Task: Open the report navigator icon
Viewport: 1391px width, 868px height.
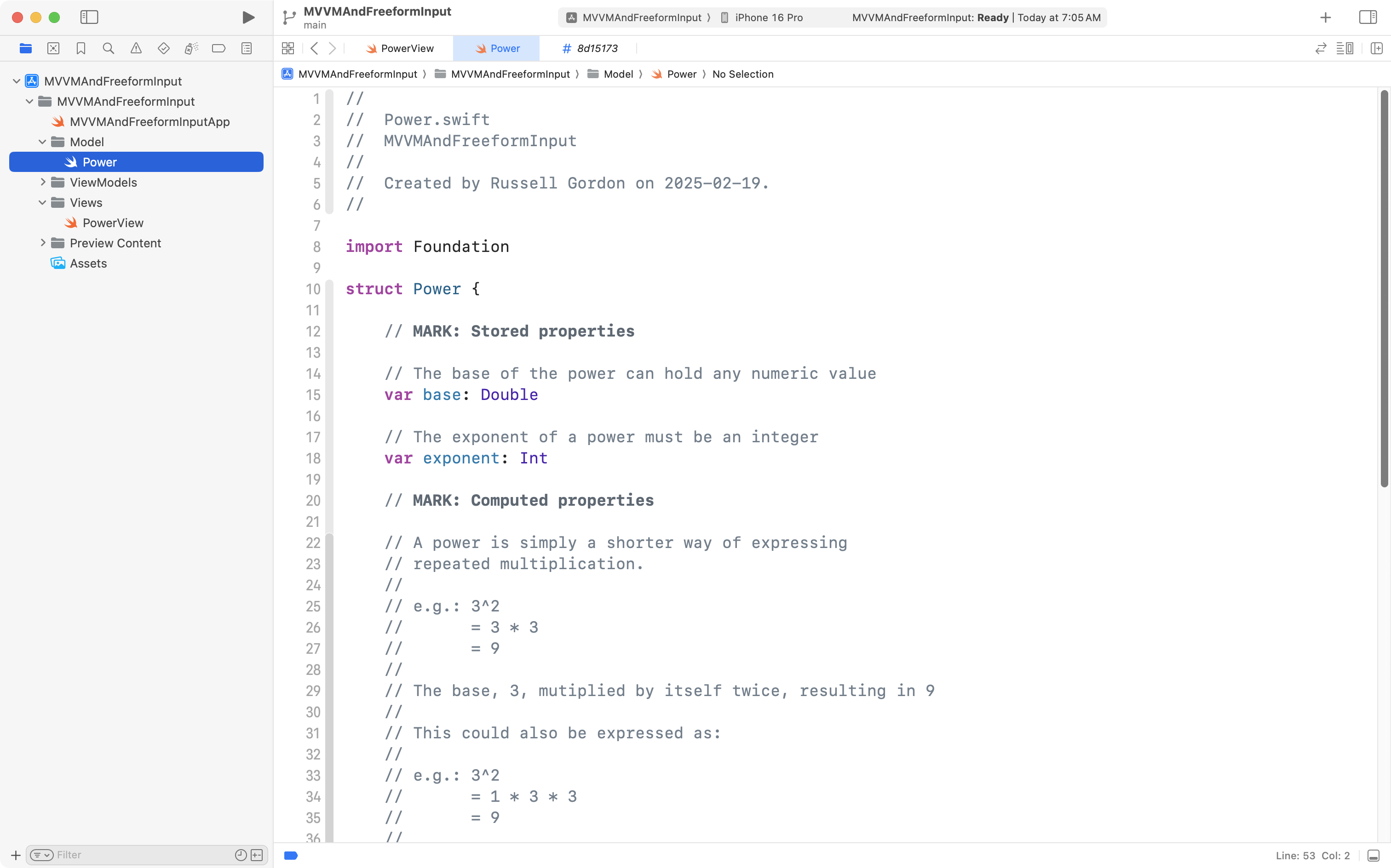Action: (x=247, y=48)
